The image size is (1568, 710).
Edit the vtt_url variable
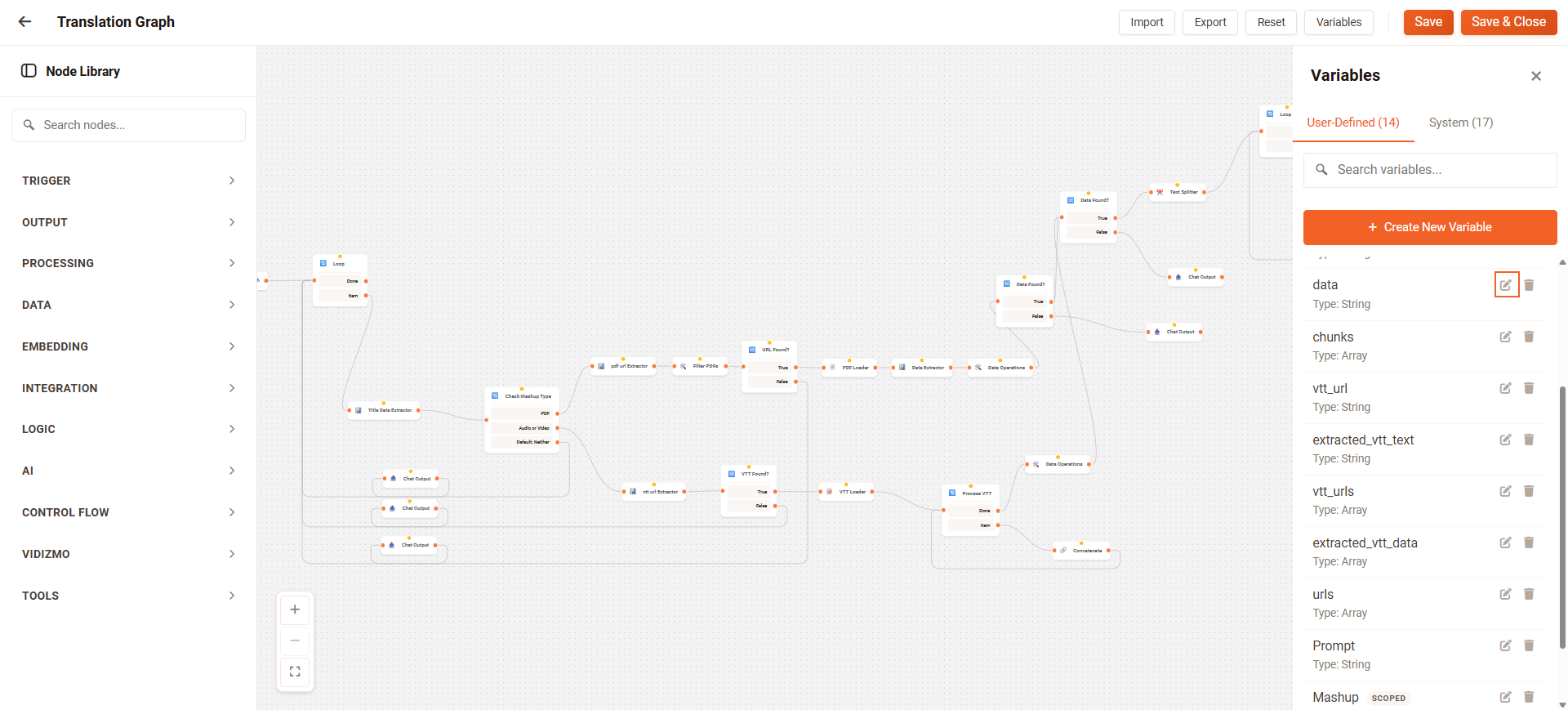(x=1505, y=388)
